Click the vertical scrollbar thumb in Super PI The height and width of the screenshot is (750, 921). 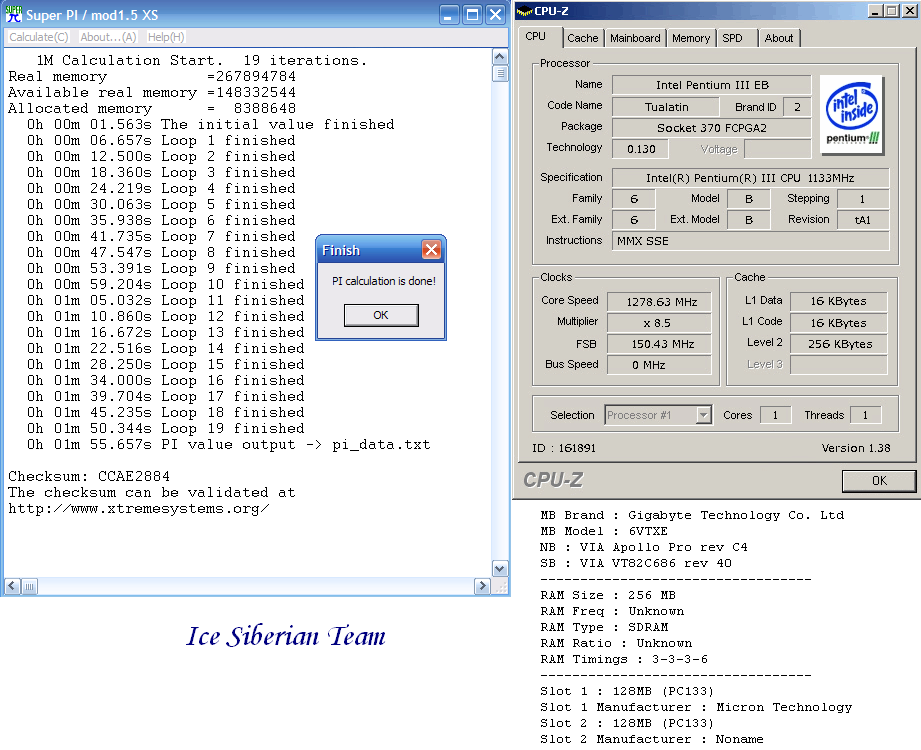500,74
